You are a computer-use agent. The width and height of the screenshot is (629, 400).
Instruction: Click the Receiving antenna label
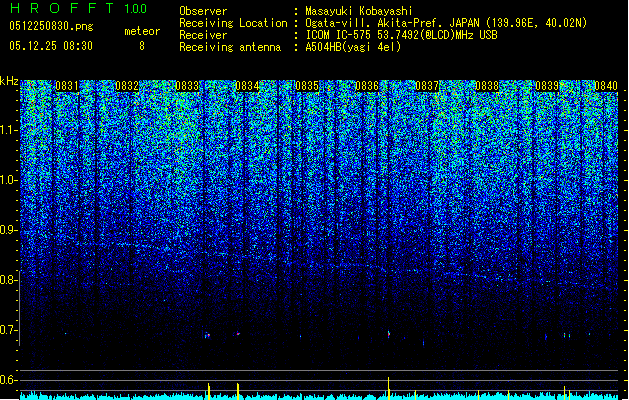coord(230,47)
